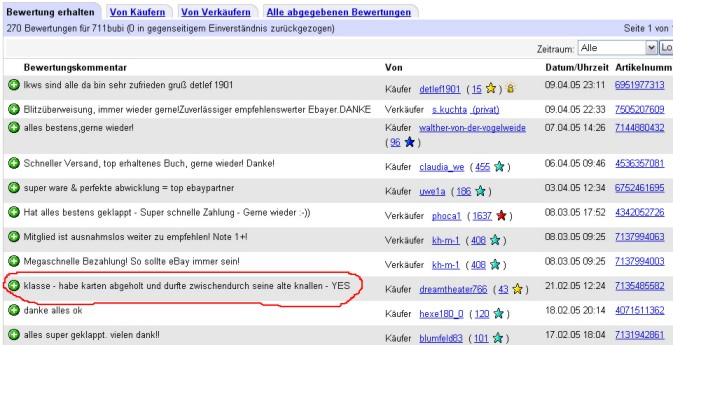Open user profile walther-von-der-vogelweide

point(471,129)
